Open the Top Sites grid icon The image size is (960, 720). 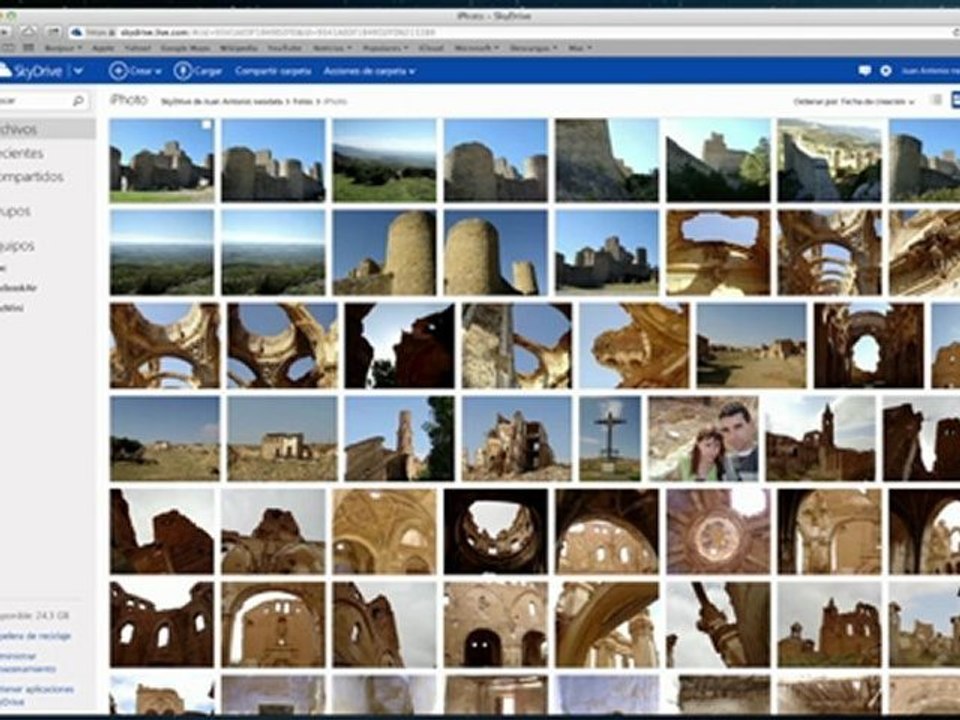tap(28, 47)
